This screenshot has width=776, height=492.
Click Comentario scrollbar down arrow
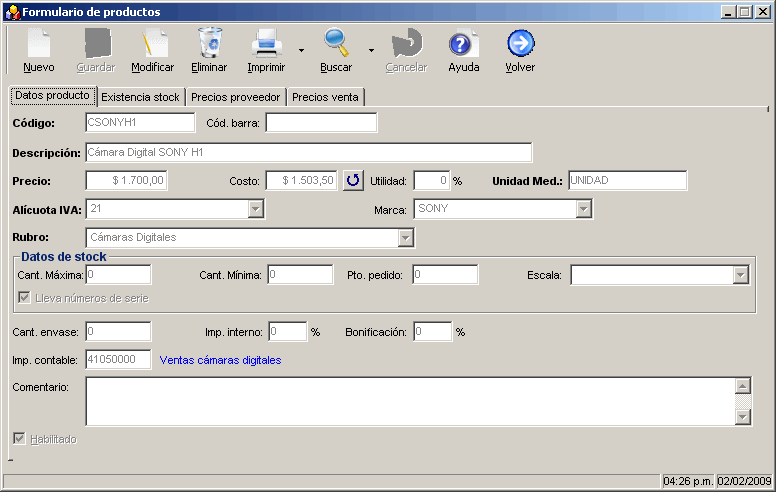point(743,417)
